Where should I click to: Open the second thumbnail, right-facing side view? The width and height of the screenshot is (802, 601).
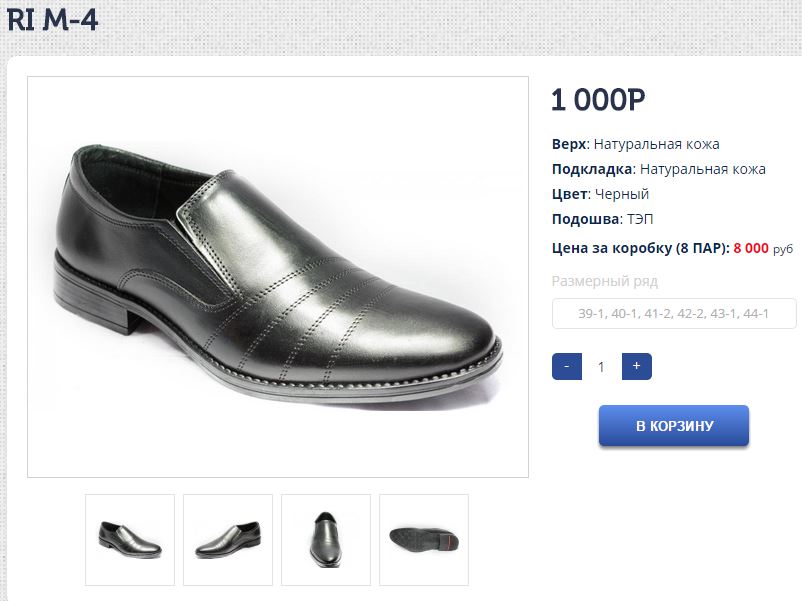(228, 539)
